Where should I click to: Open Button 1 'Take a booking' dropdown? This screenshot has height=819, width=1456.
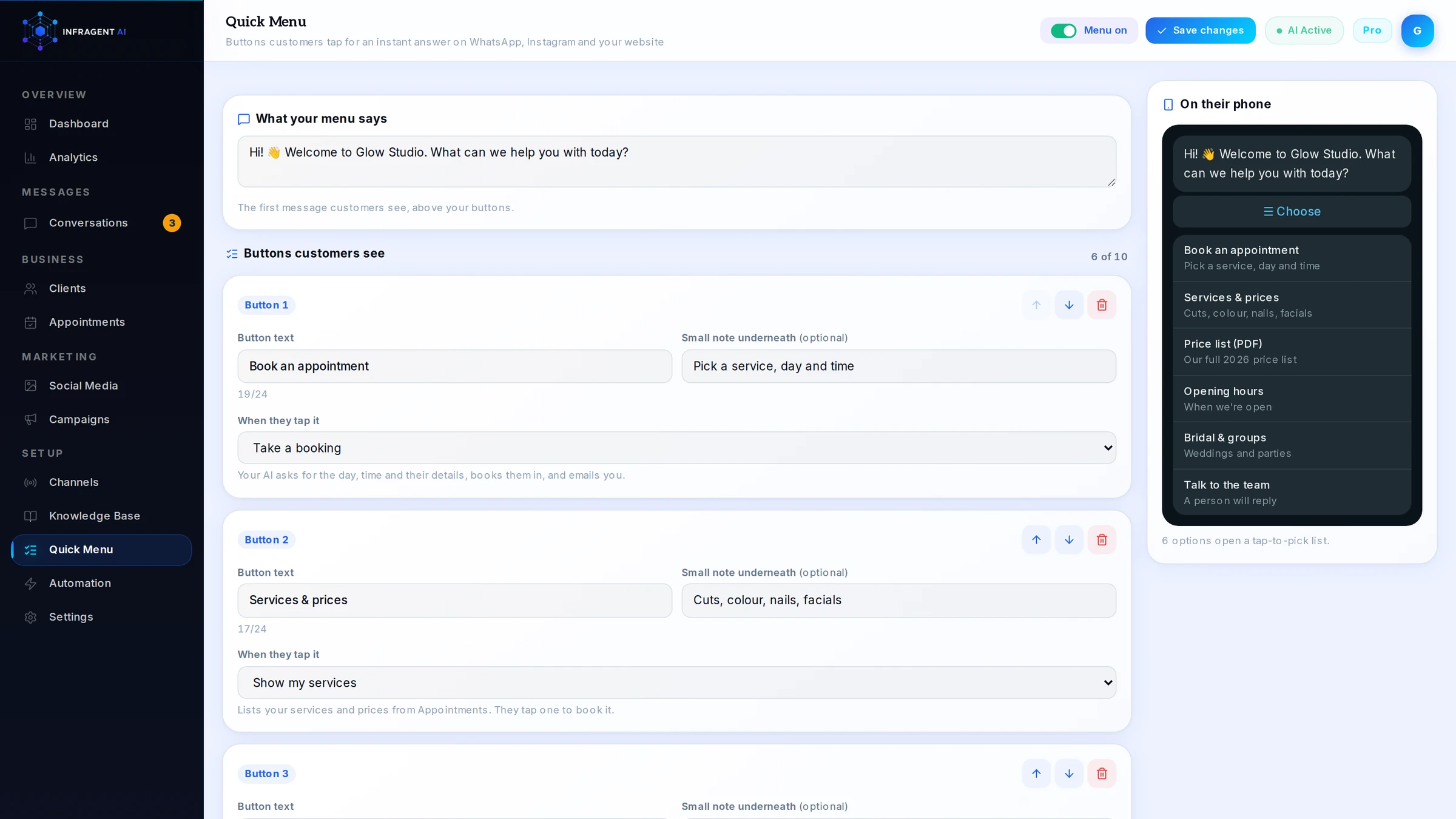click(x=676, y=448)
